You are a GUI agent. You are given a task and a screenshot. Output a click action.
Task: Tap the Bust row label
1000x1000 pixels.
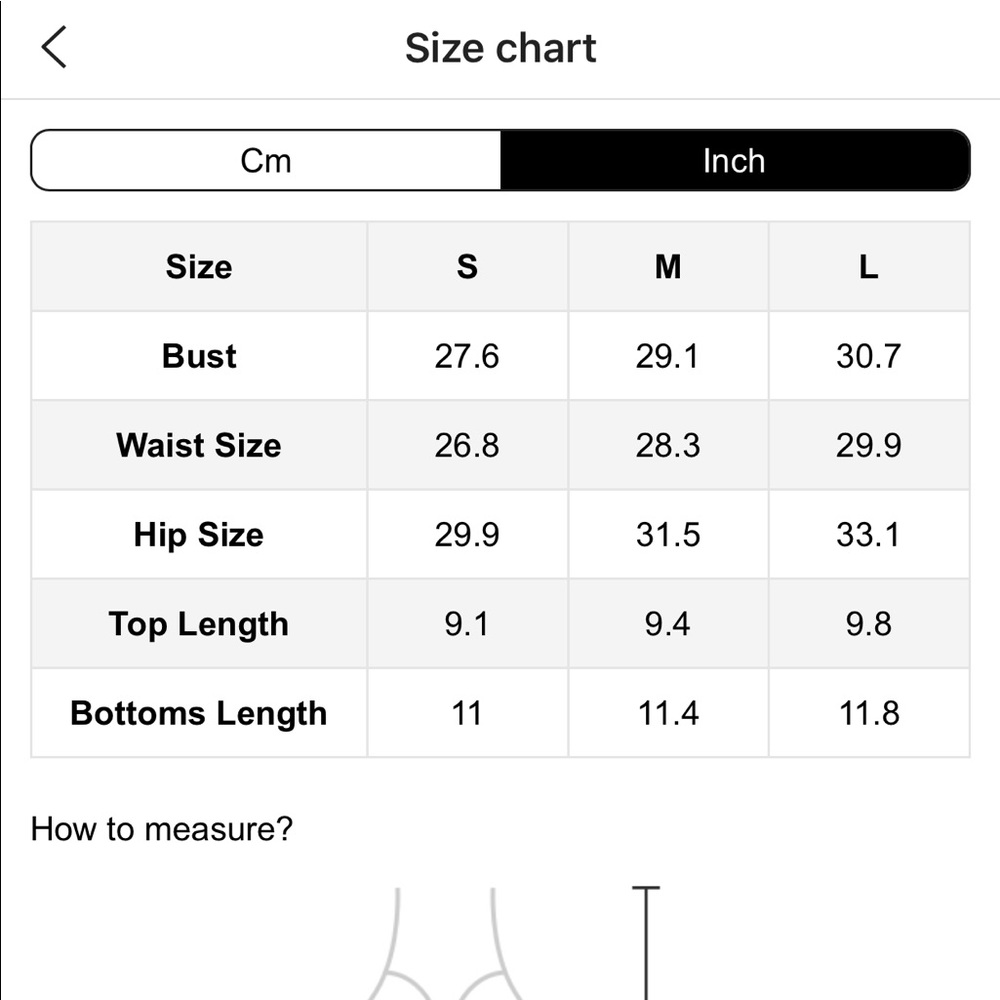(199, 356)
